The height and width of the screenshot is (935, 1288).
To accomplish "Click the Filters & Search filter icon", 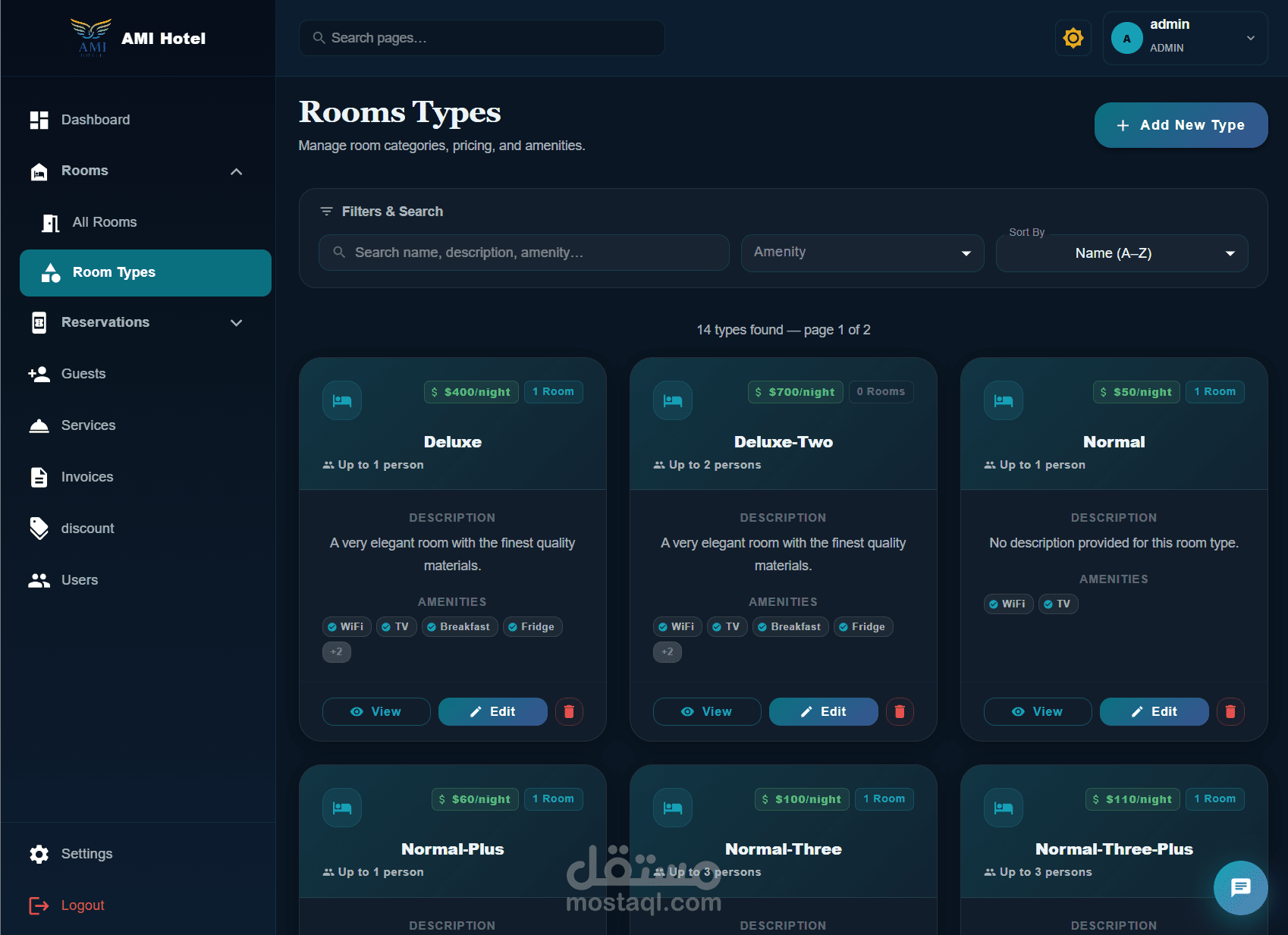I will click(326, 212).
